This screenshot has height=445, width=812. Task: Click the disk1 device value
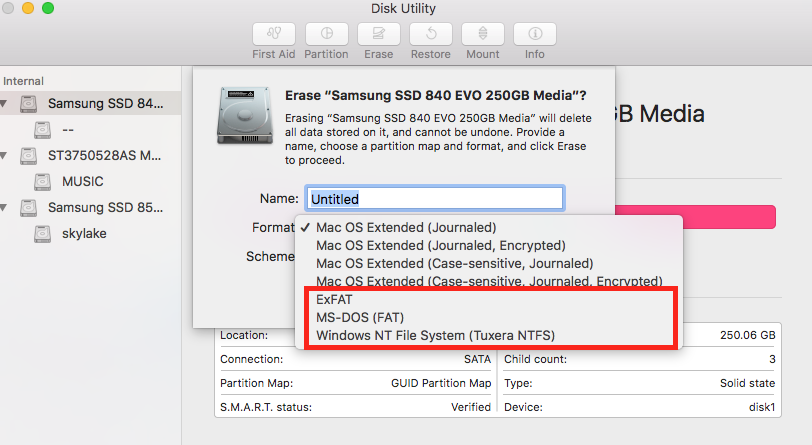(x=762, y=407)
